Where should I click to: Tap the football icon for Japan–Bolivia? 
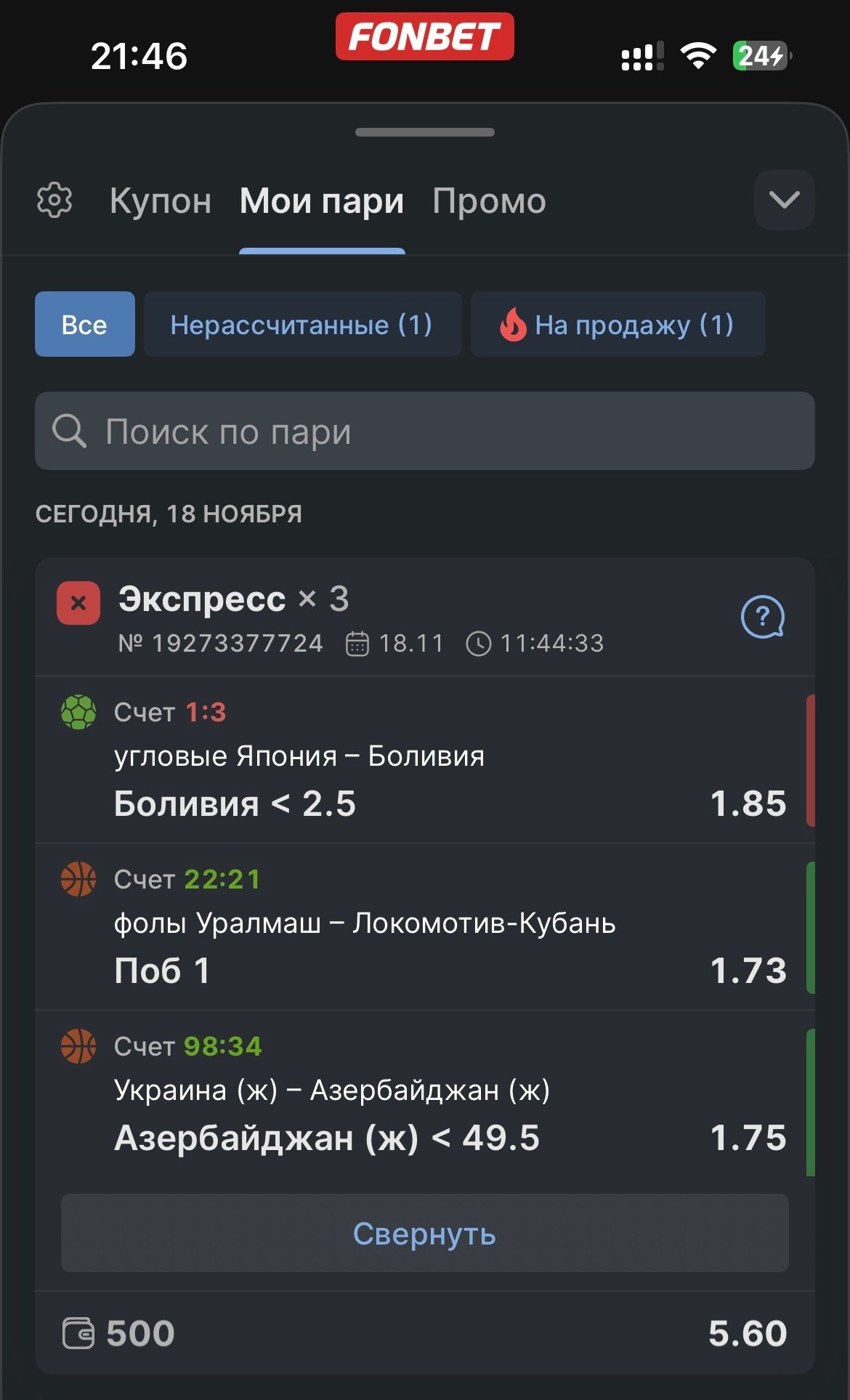78,712
